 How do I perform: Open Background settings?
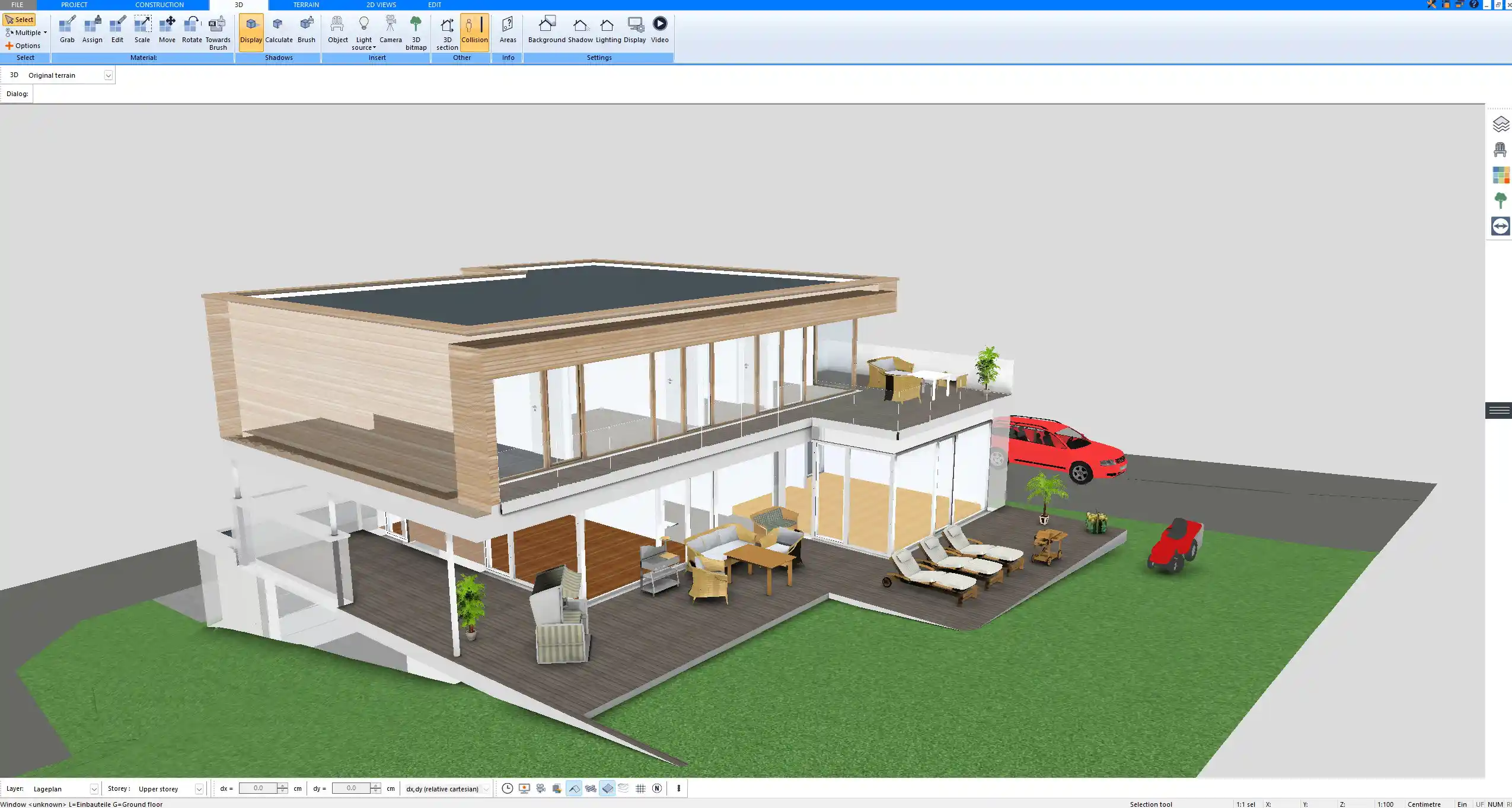[x=547, y=30]
